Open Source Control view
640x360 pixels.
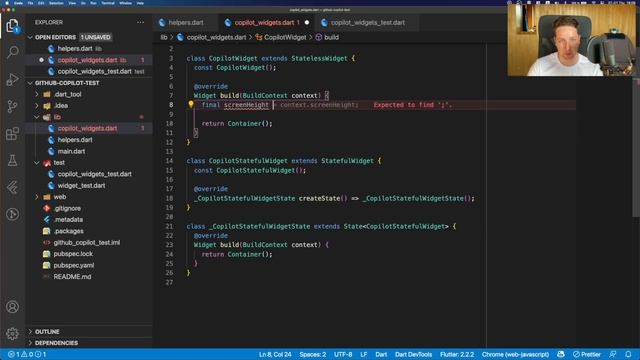(x=12, y=107)
